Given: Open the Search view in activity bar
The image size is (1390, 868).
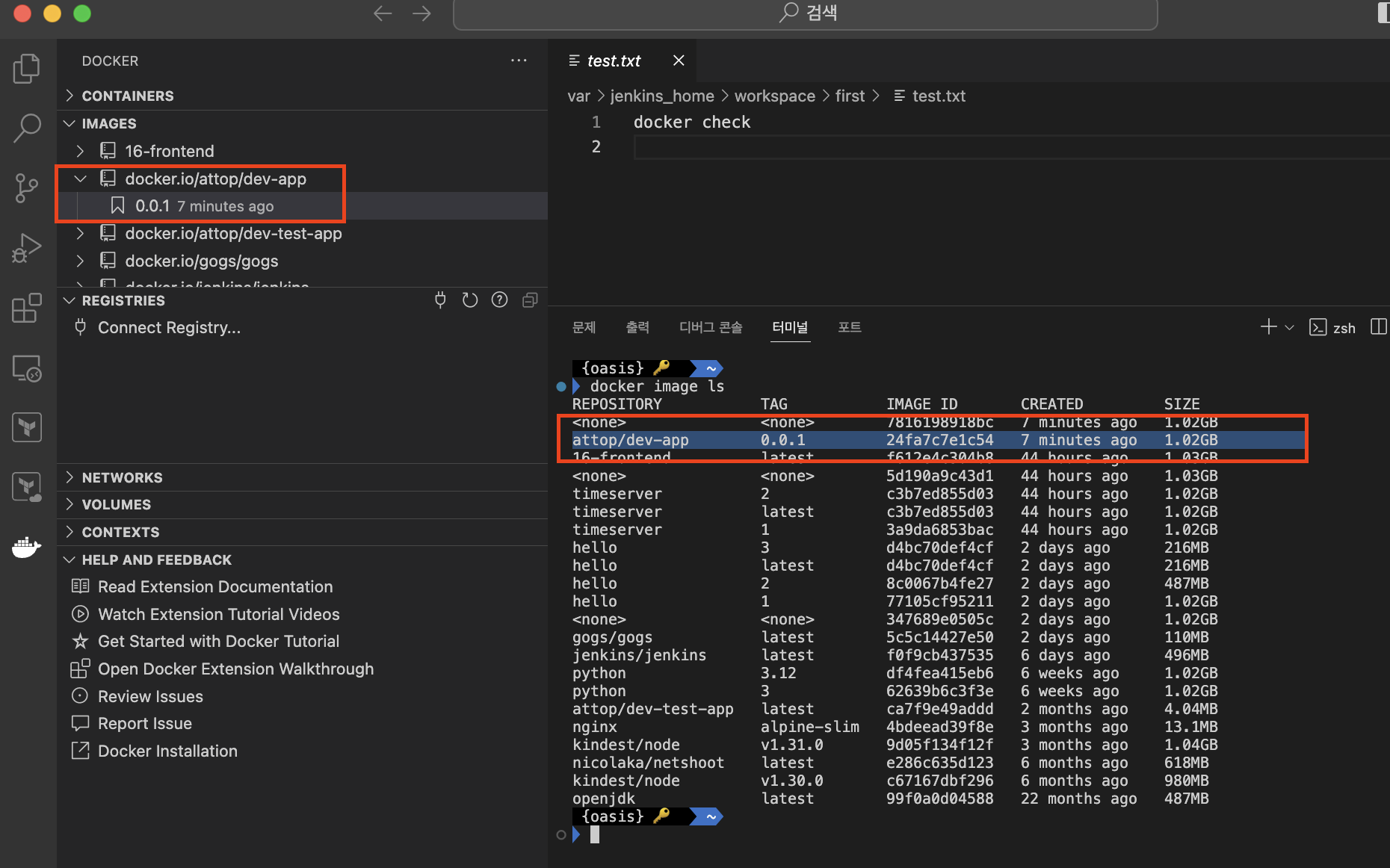Looking at the screenshot, I should [27, 128].
